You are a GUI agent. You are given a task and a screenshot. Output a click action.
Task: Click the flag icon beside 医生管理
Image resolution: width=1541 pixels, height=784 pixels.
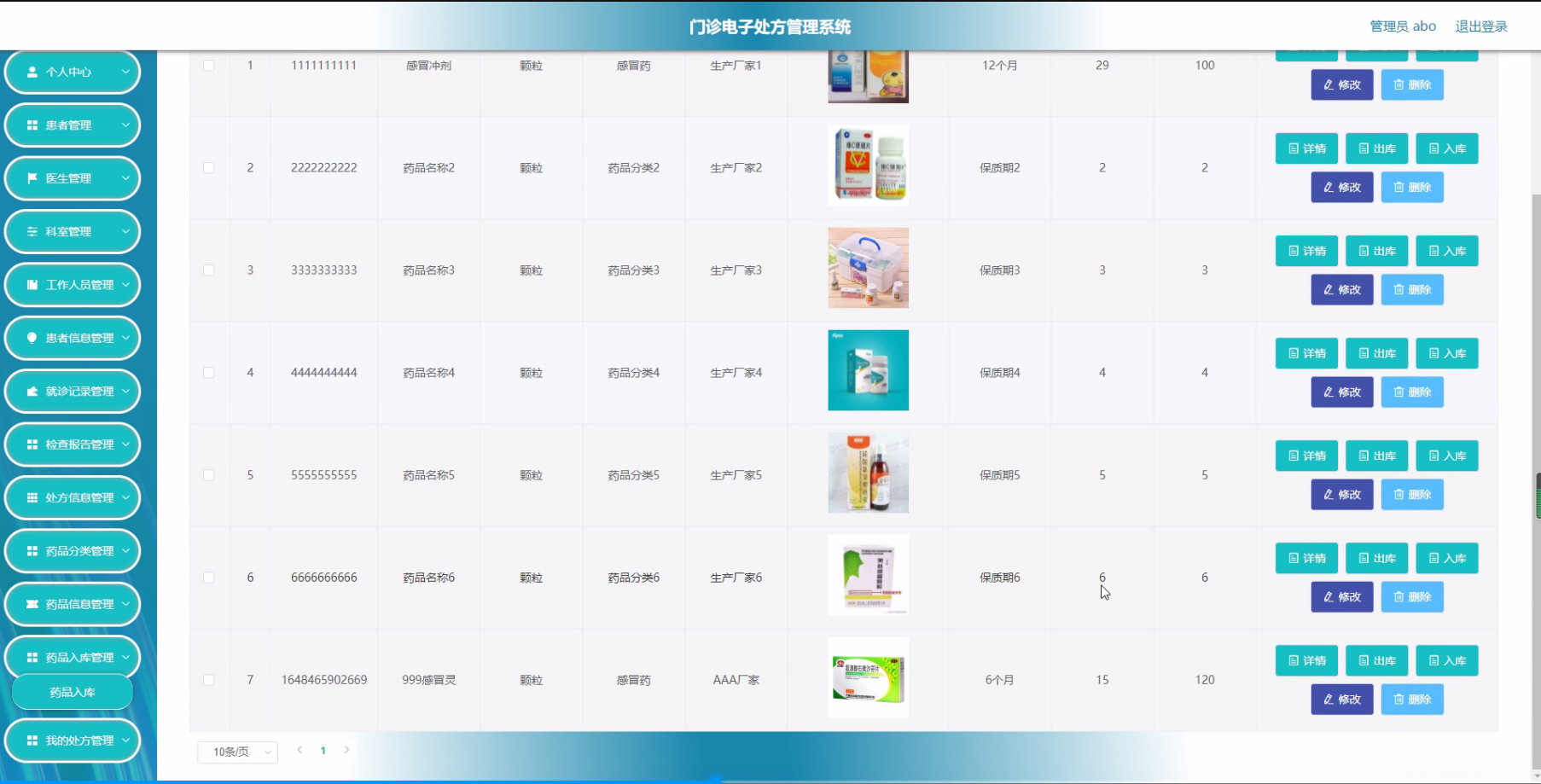tap(32, 178)
